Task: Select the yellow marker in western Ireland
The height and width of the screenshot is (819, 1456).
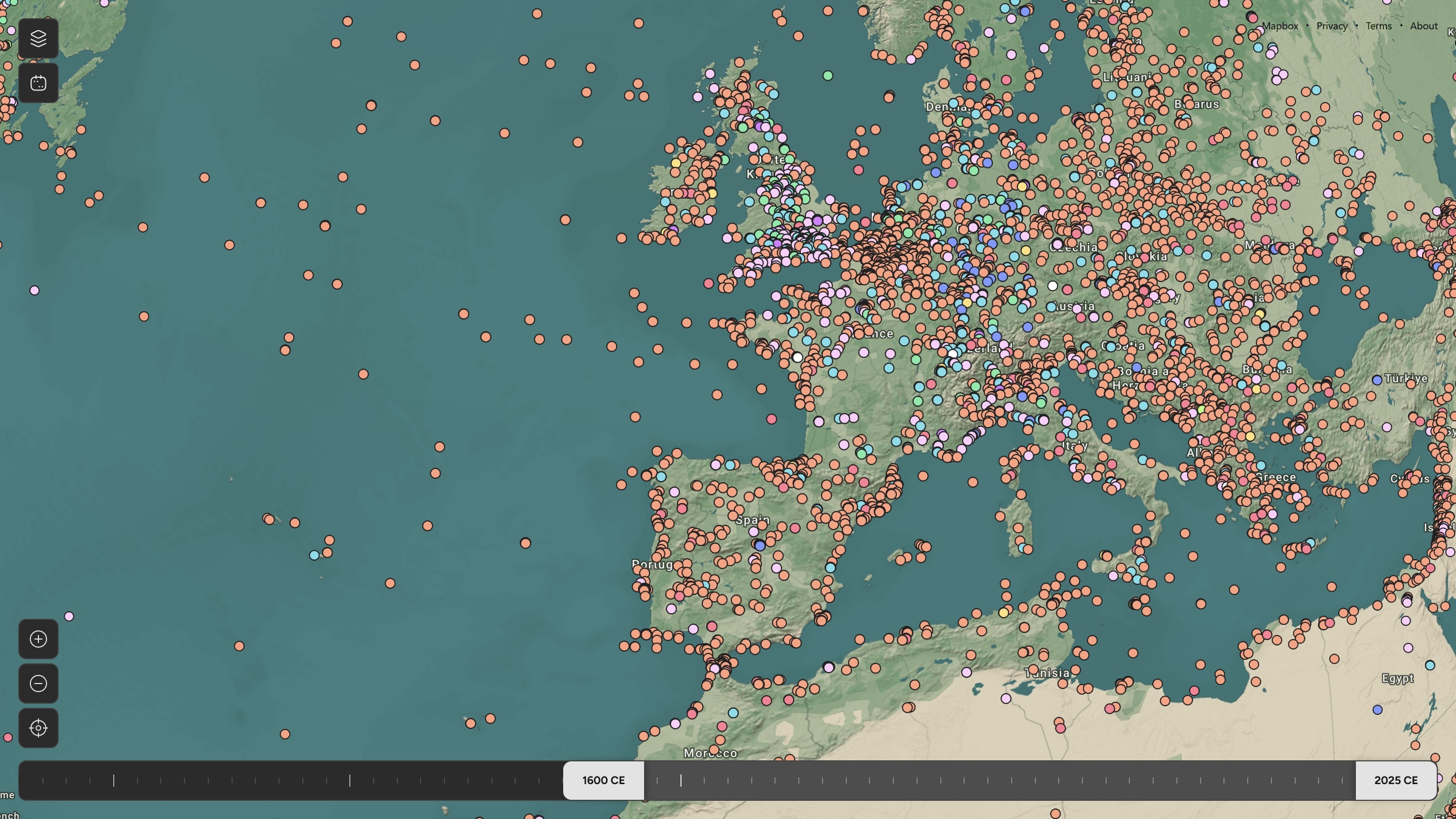Action: (675, 163)
